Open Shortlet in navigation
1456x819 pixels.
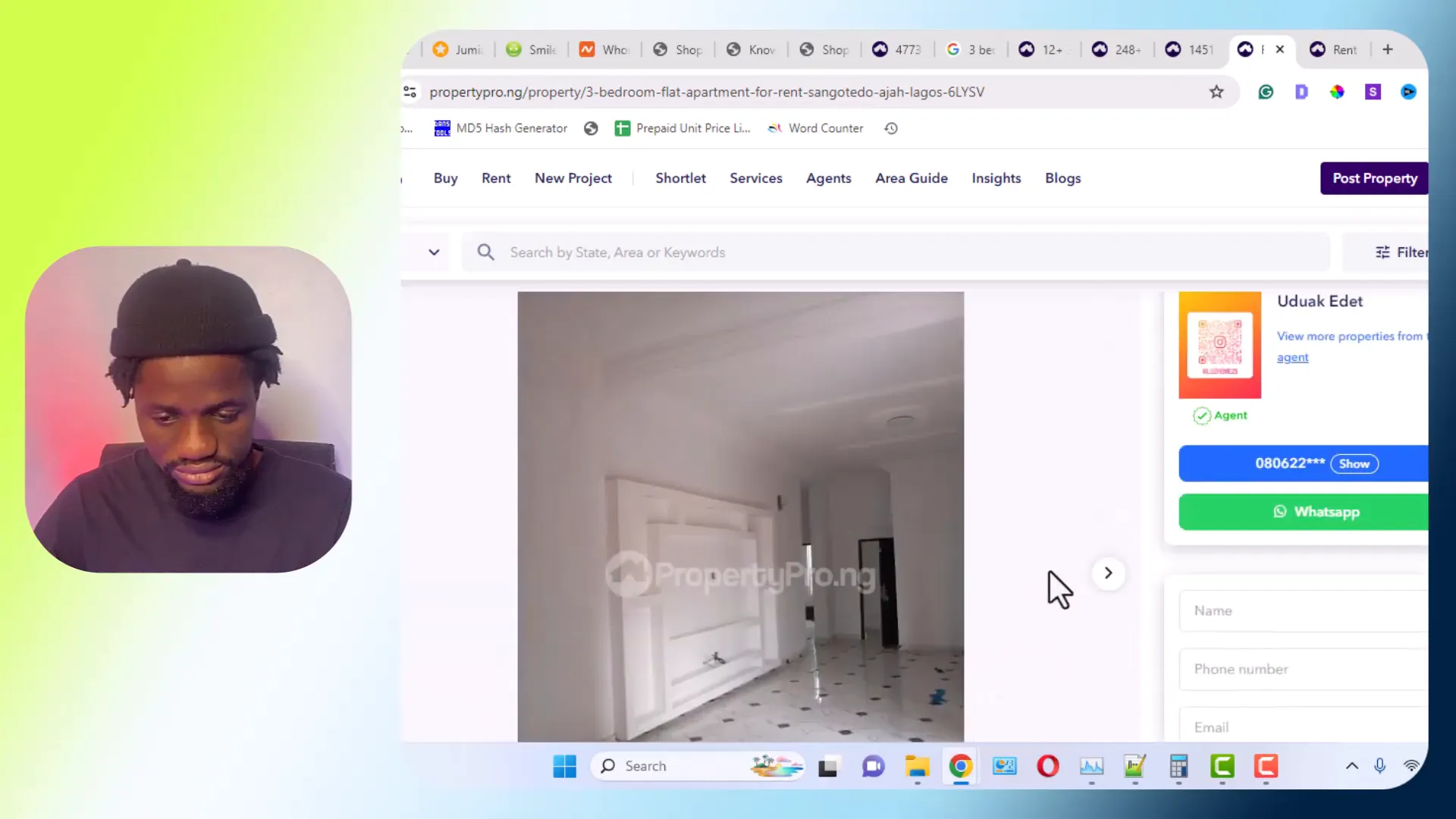[x=680, y=178]
